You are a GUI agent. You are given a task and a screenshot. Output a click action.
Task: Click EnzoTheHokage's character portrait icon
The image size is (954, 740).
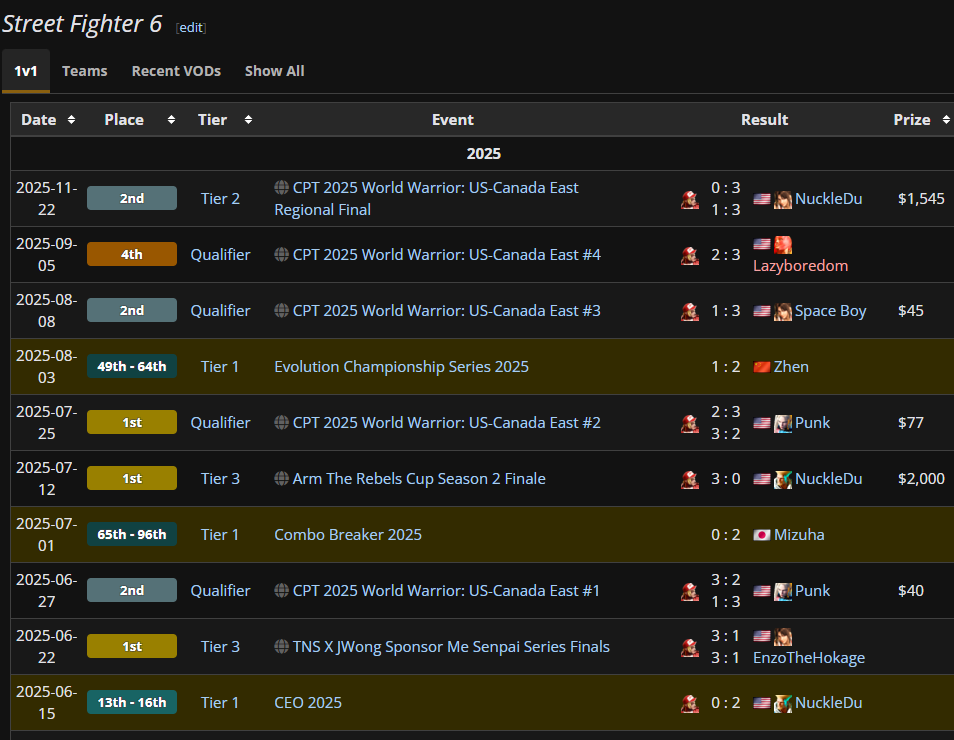783,637
